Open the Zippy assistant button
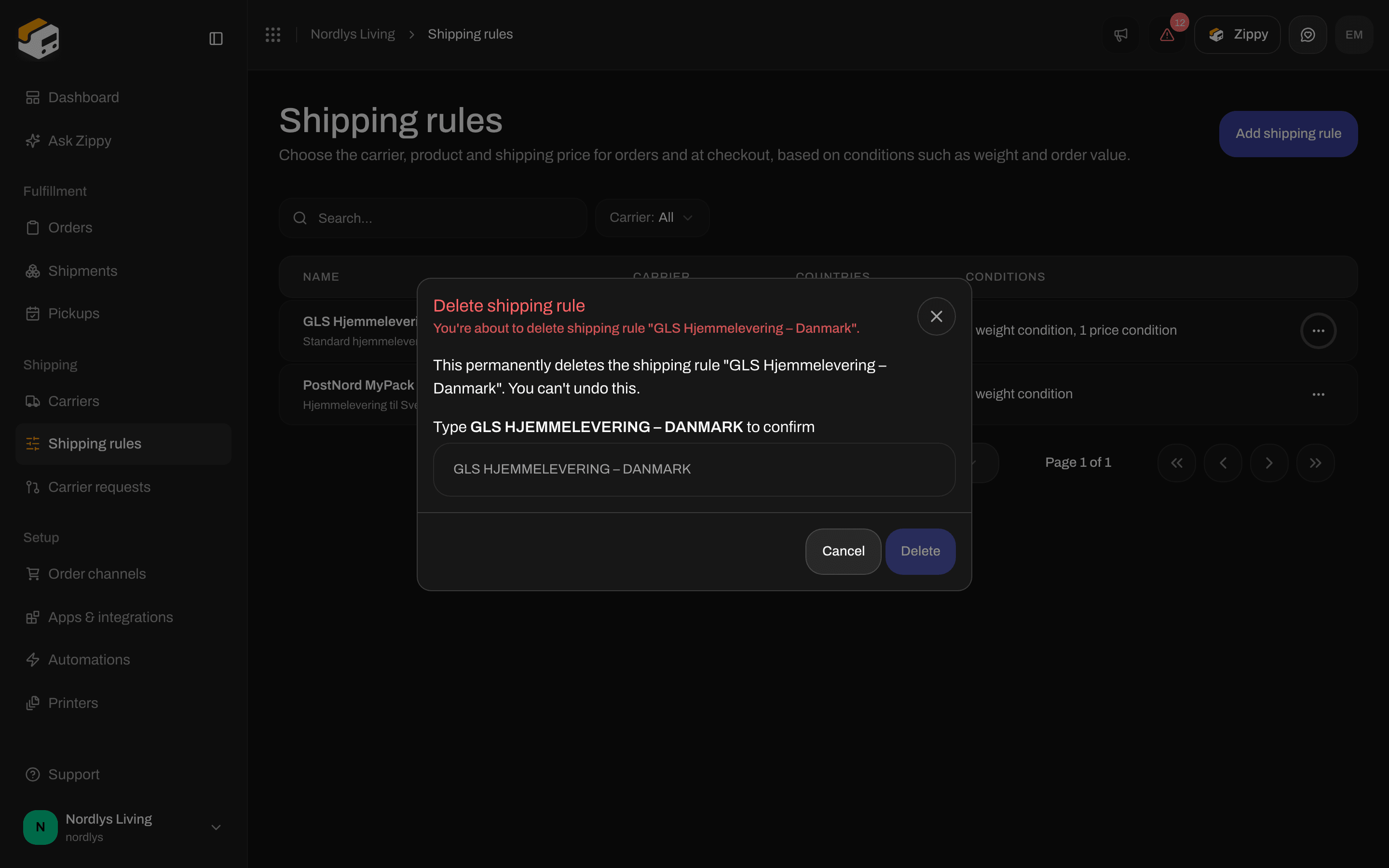The width and height of the screenshot is (1389, 868). [x=1238, y=34]
